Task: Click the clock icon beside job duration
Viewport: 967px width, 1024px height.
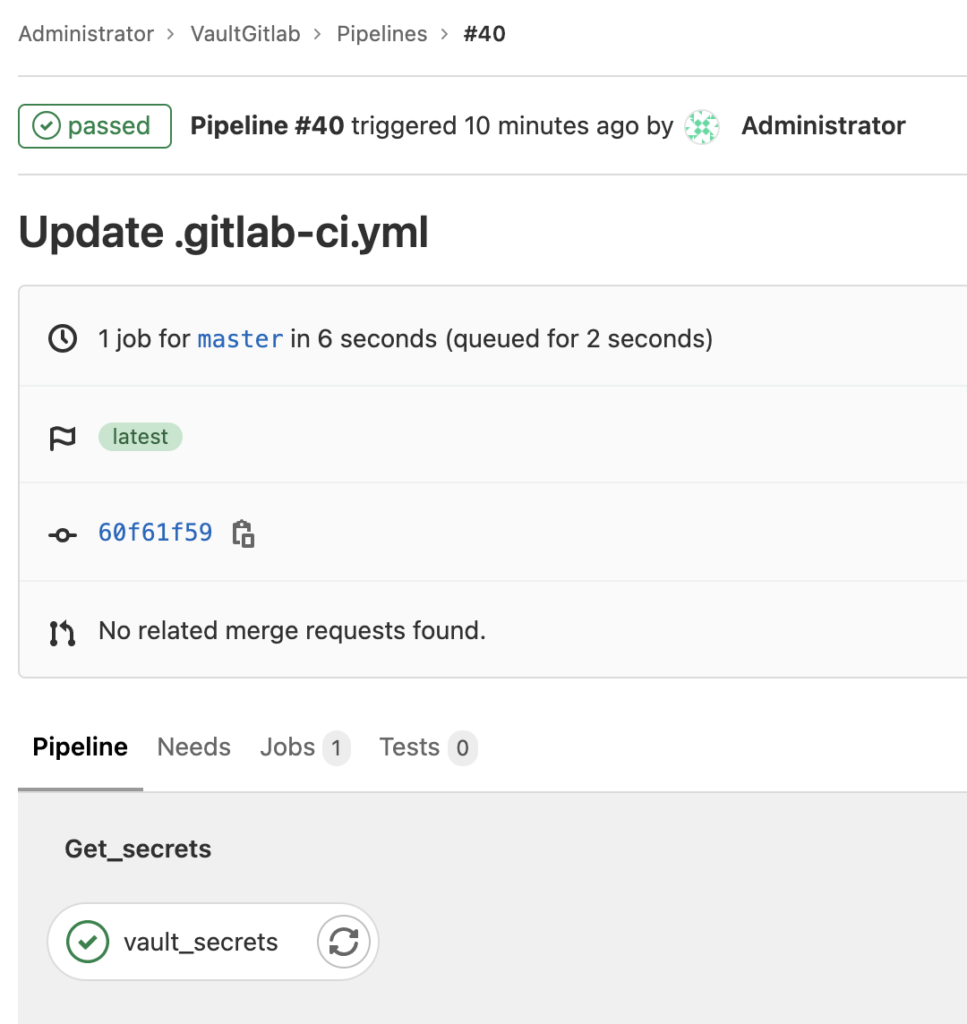Action: click(62, 338)
